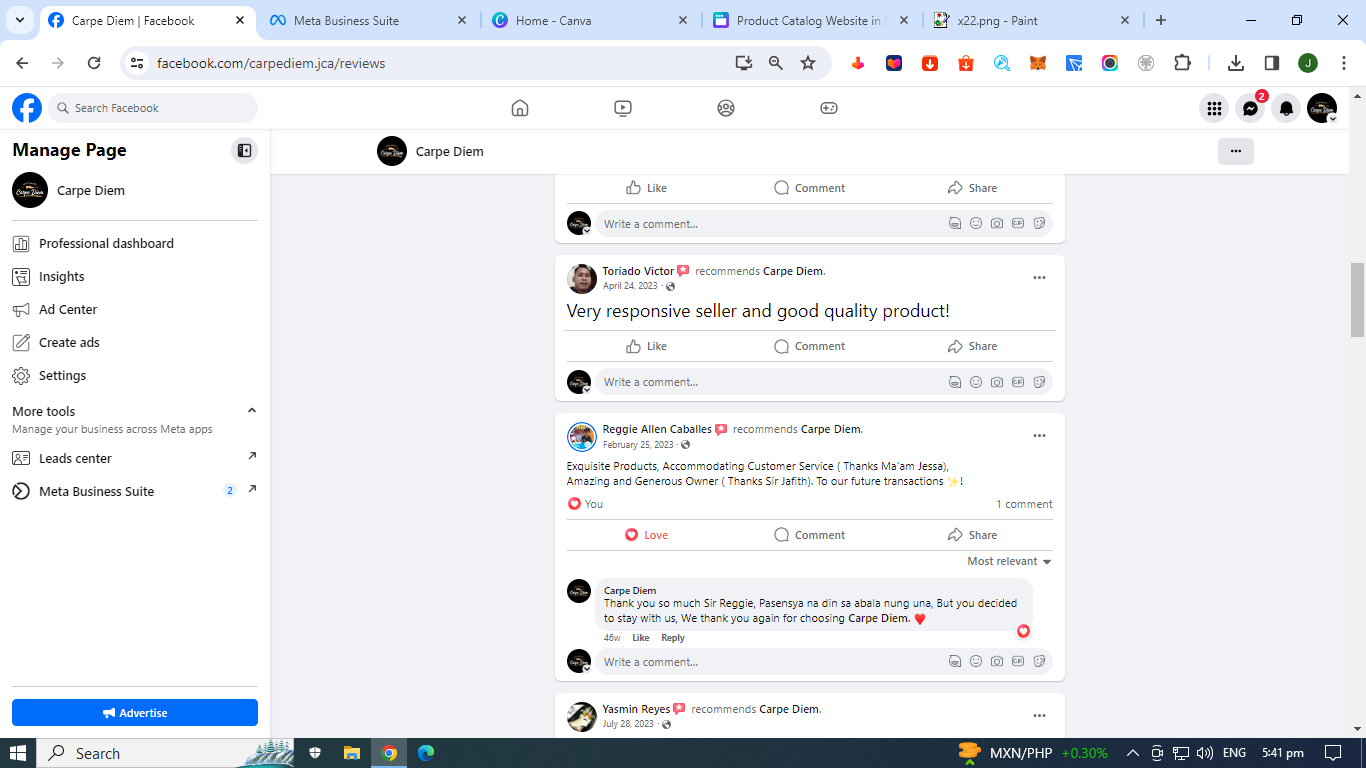Bookmark this page with star icon
Image resolution: width=1366 pixels, height=768 pixels.
pos(808,63)
